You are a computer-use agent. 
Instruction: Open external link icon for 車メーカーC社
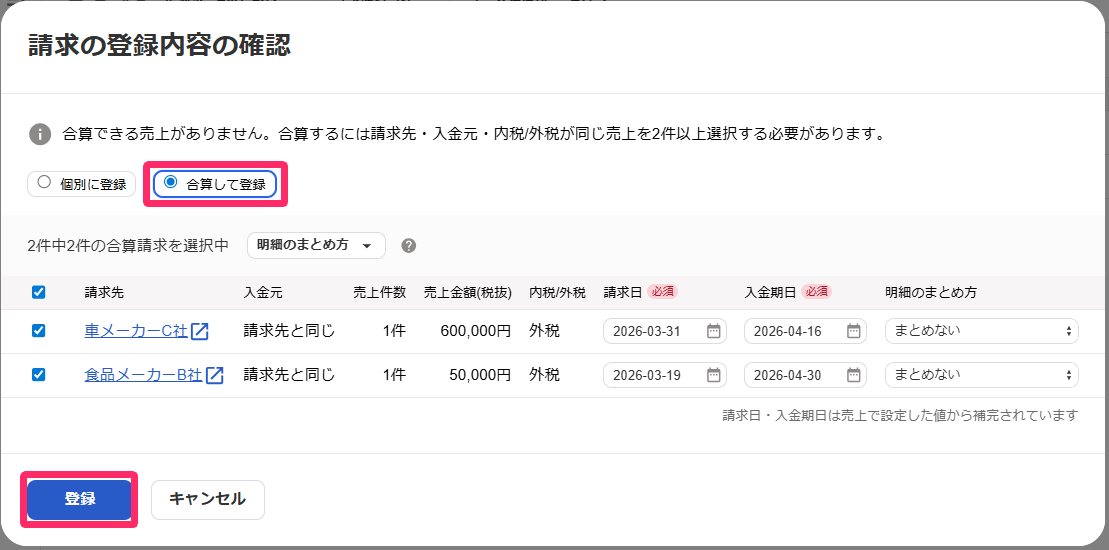coord(200,331)
